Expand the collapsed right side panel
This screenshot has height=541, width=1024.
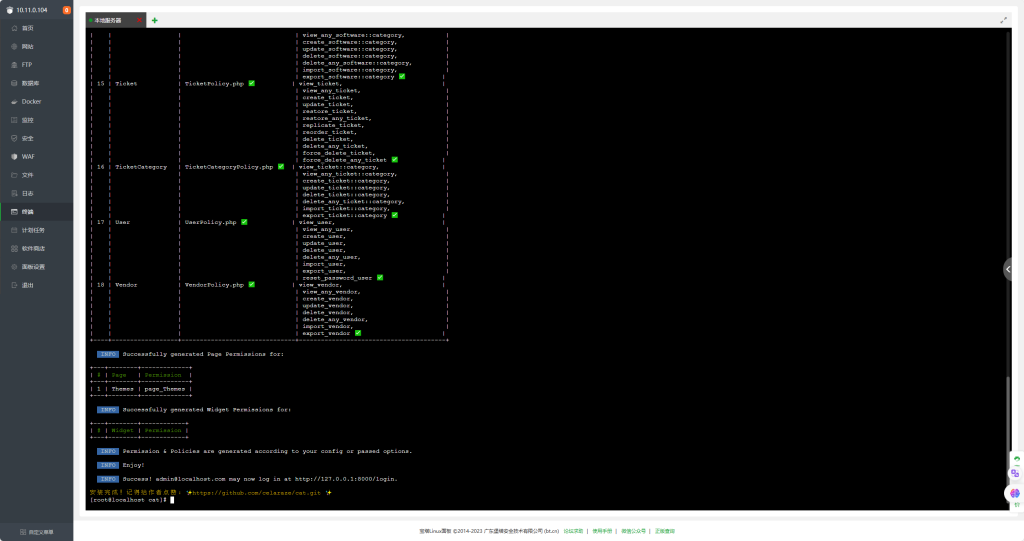(1008, 269)
